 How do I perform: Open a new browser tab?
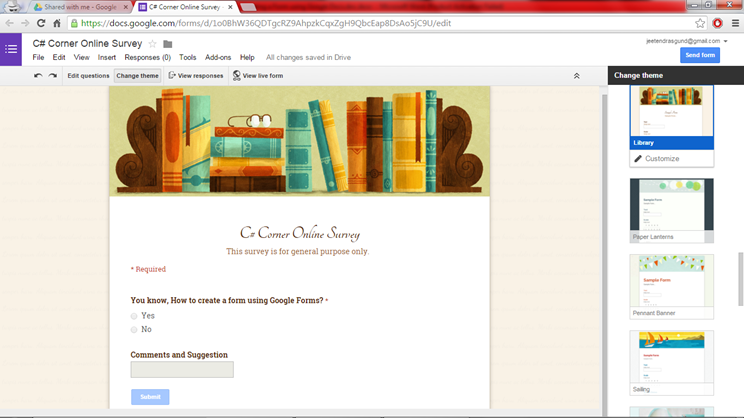(248, 7)
